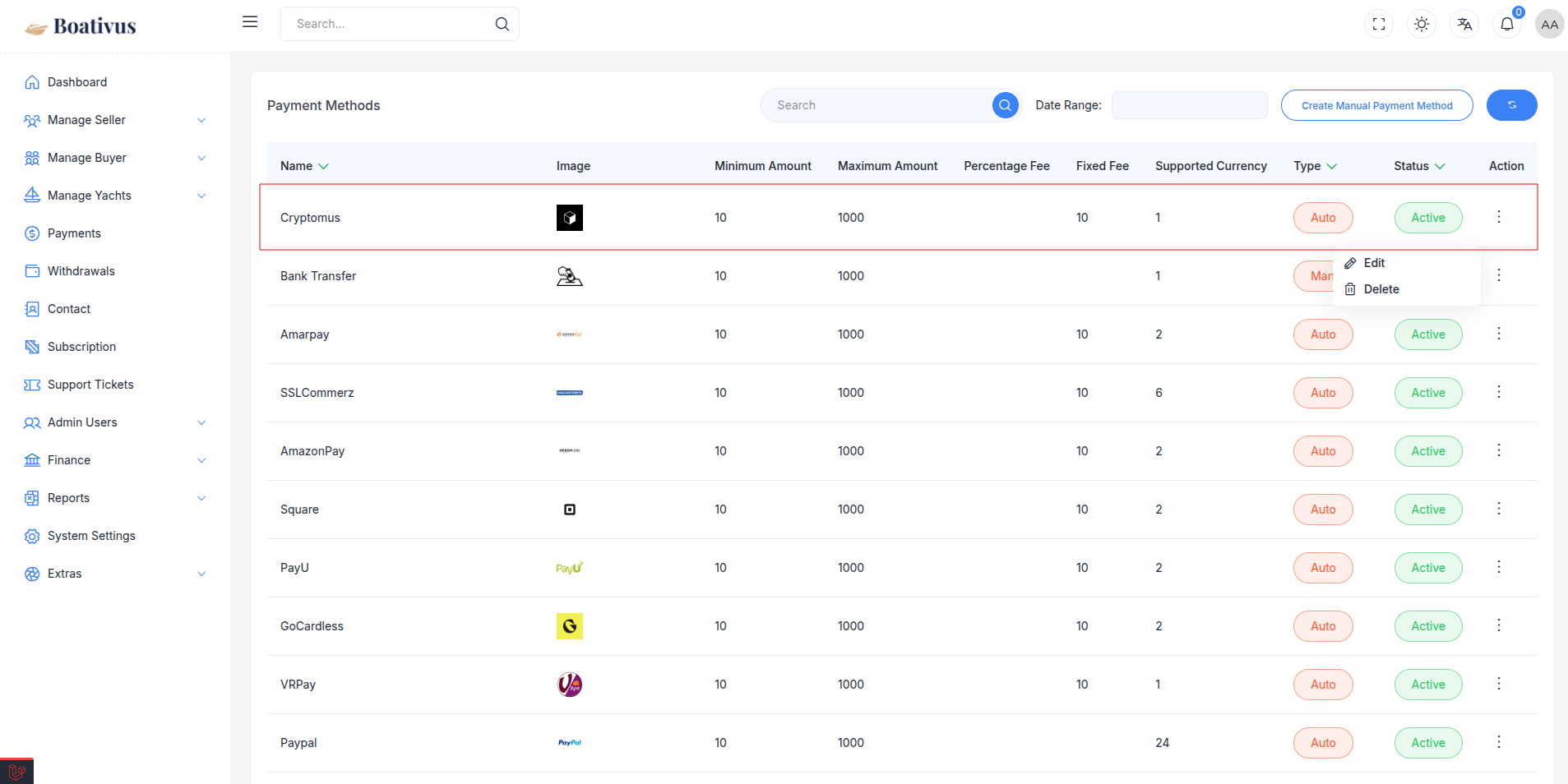Image resolution: width=1568 pixels, height=784 pixels.
Task: Open the language translation icon
Action: 1464,24
